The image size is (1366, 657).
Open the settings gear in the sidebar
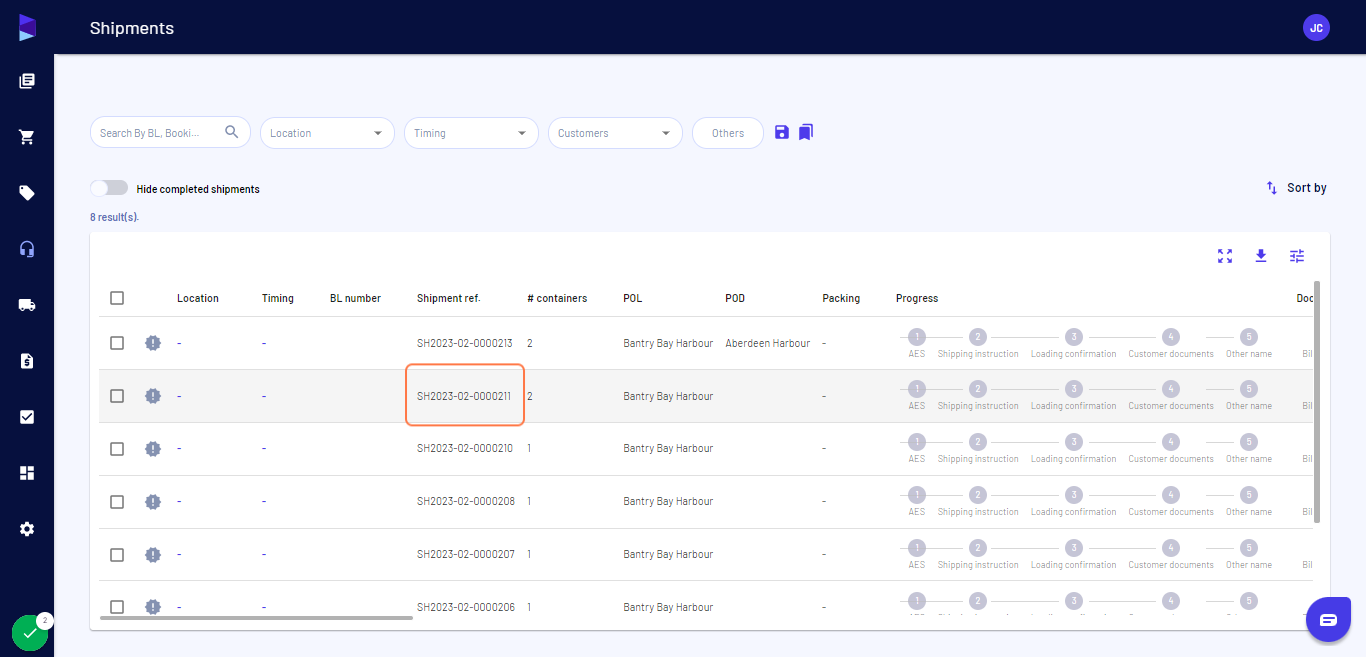(27, 529)
